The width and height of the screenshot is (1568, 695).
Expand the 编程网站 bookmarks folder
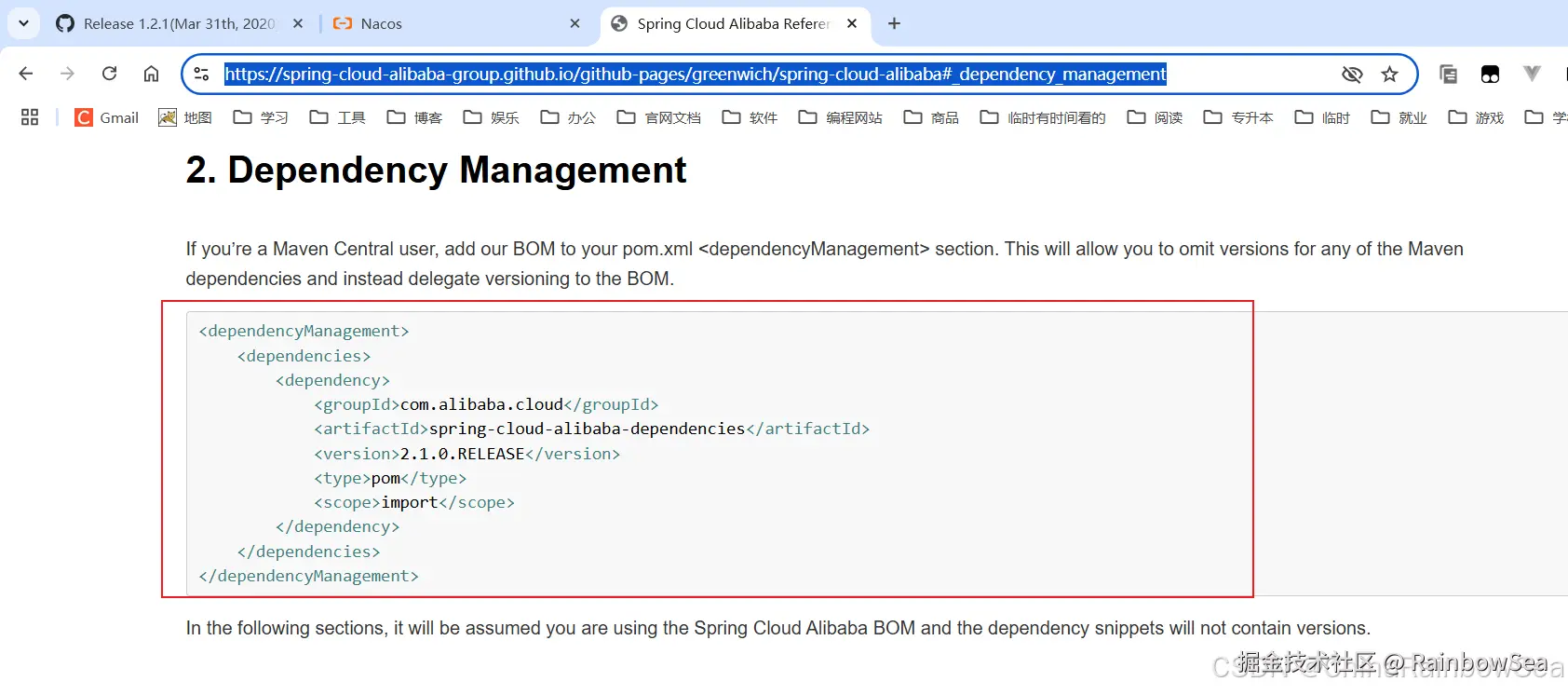click(841, 117)
